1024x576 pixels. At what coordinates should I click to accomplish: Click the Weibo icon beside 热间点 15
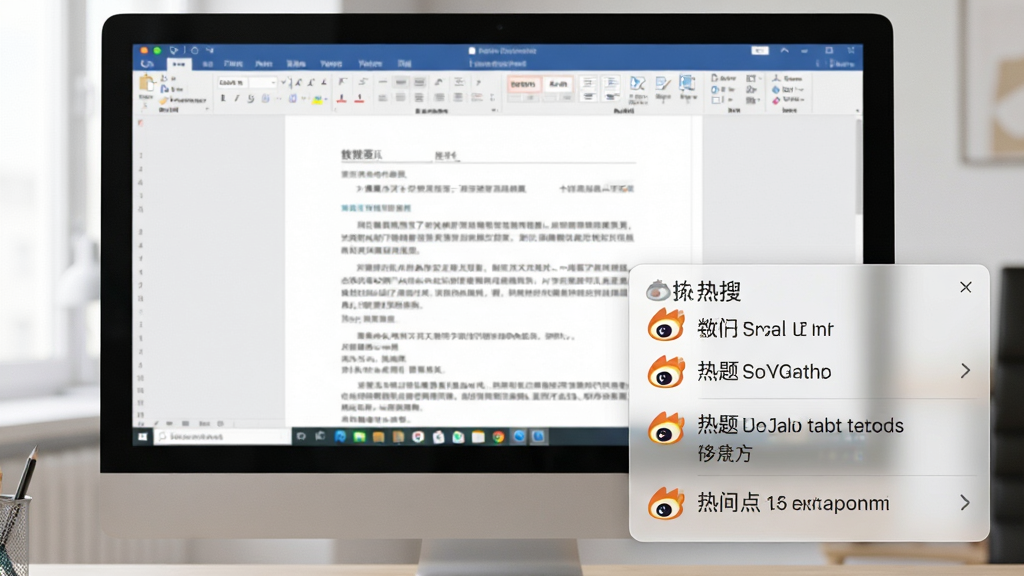click(x=665, y=504)
